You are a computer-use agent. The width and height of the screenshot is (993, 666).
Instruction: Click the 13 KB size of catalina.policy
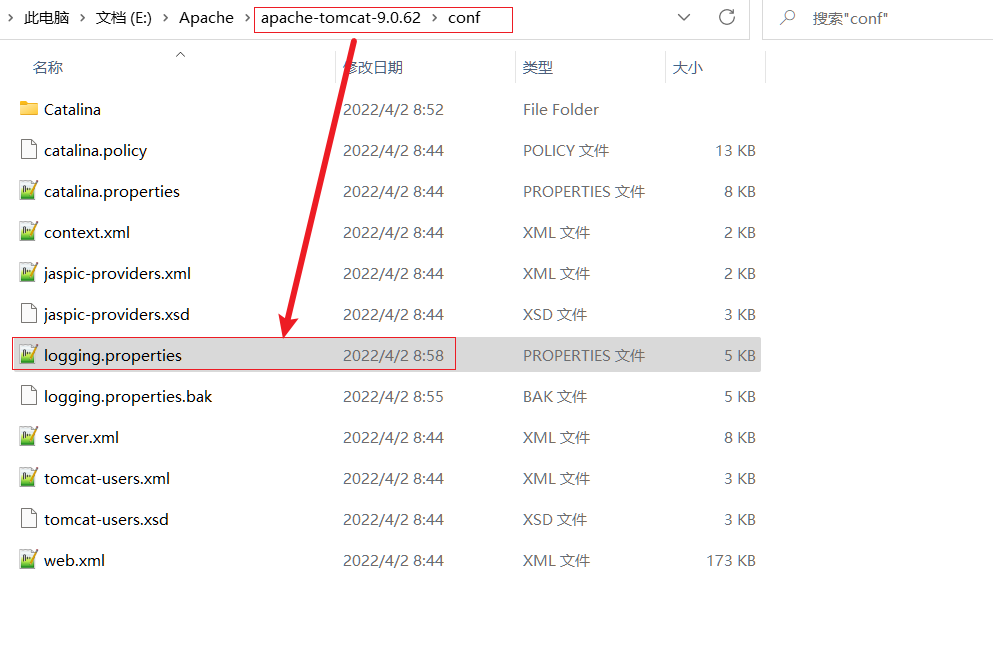click(735, 151)
